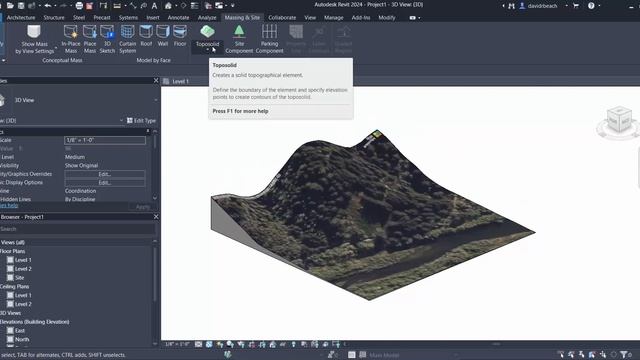
Task: Click the Print icon in quick access toolbar
Action: 79,5
